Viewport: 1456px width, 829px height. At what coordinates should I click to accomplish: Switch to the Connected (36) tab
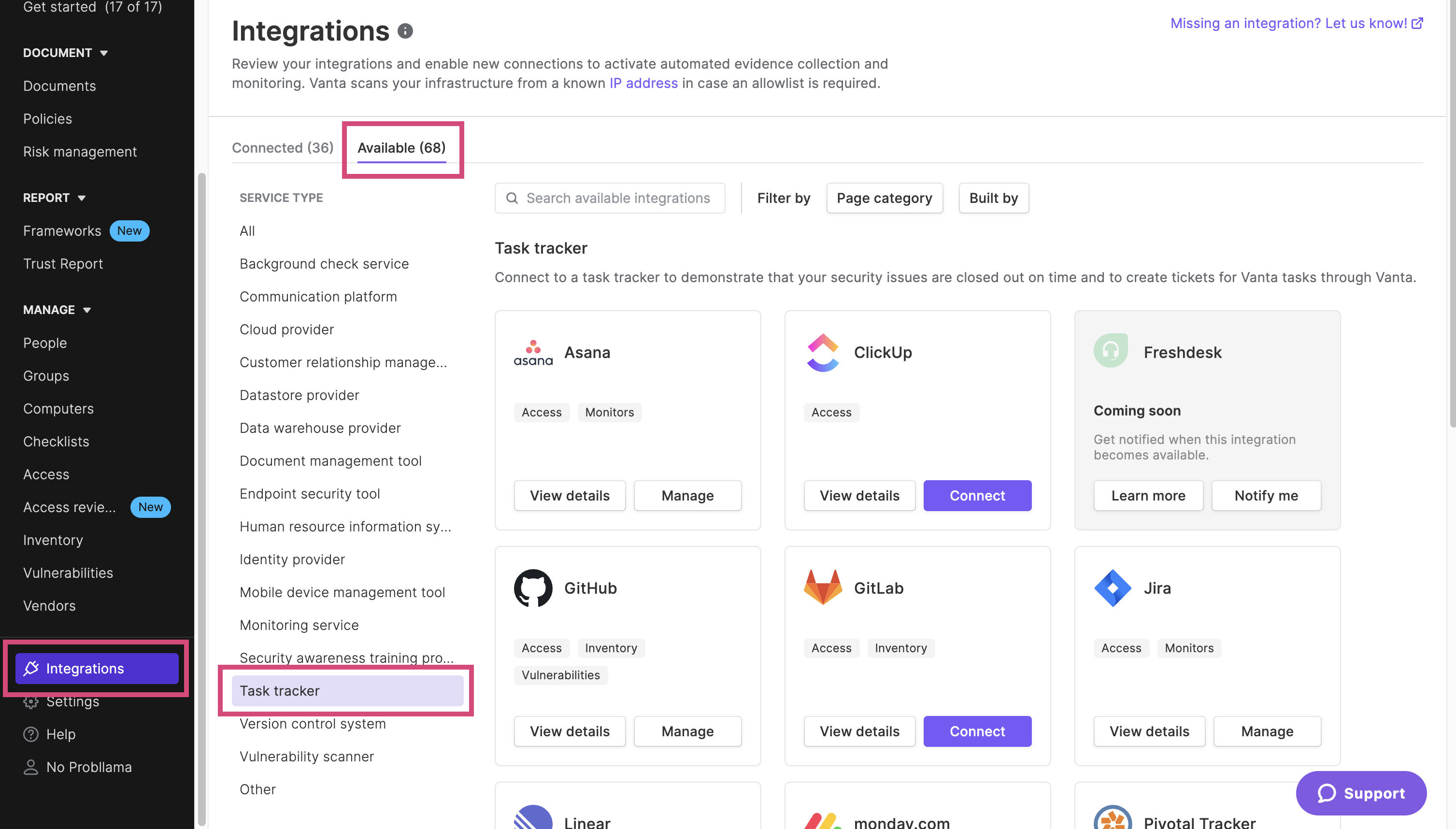282,147
